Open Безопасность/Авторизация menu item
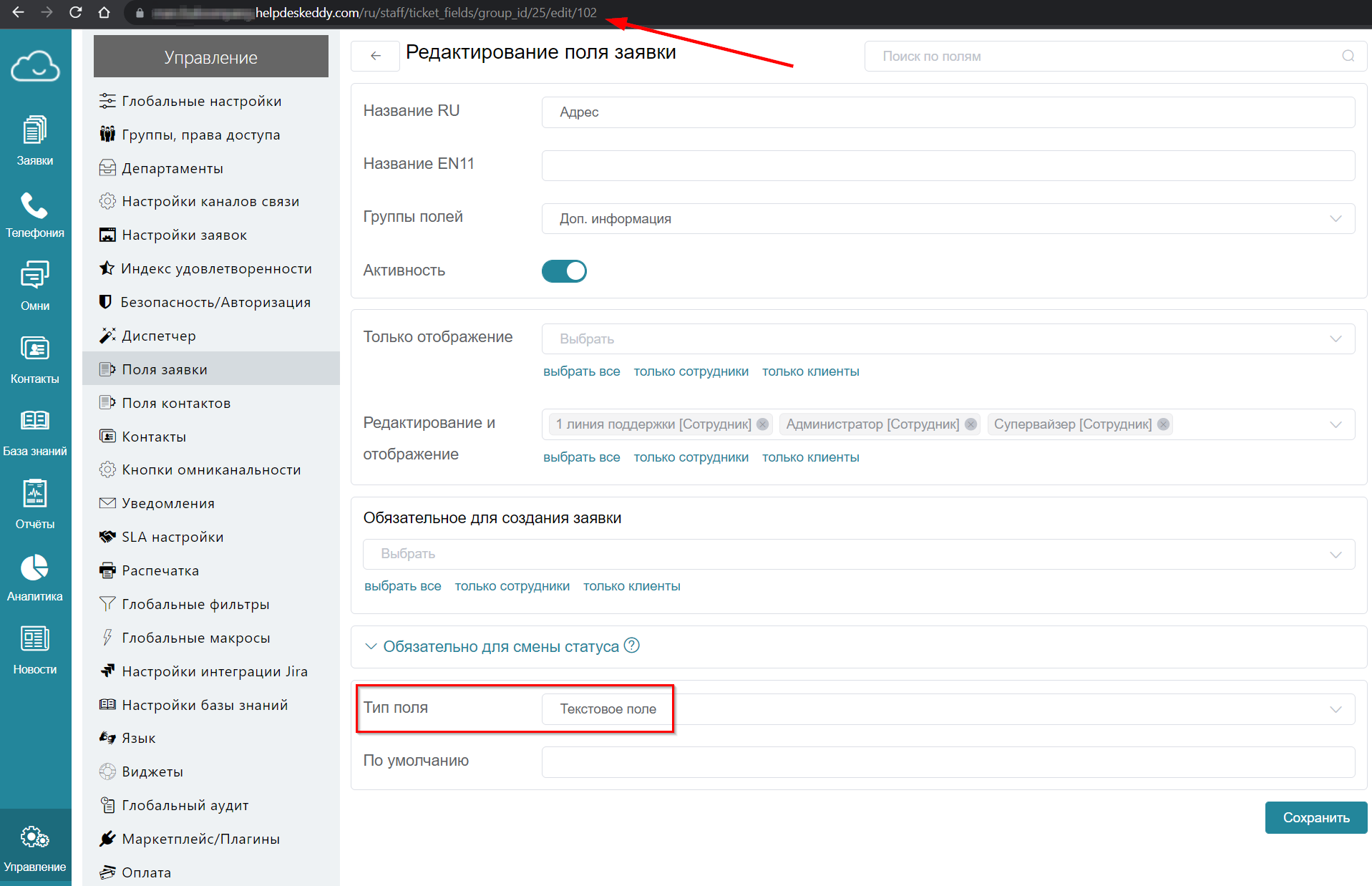1372x886 pixels. [x=211, y=302]
